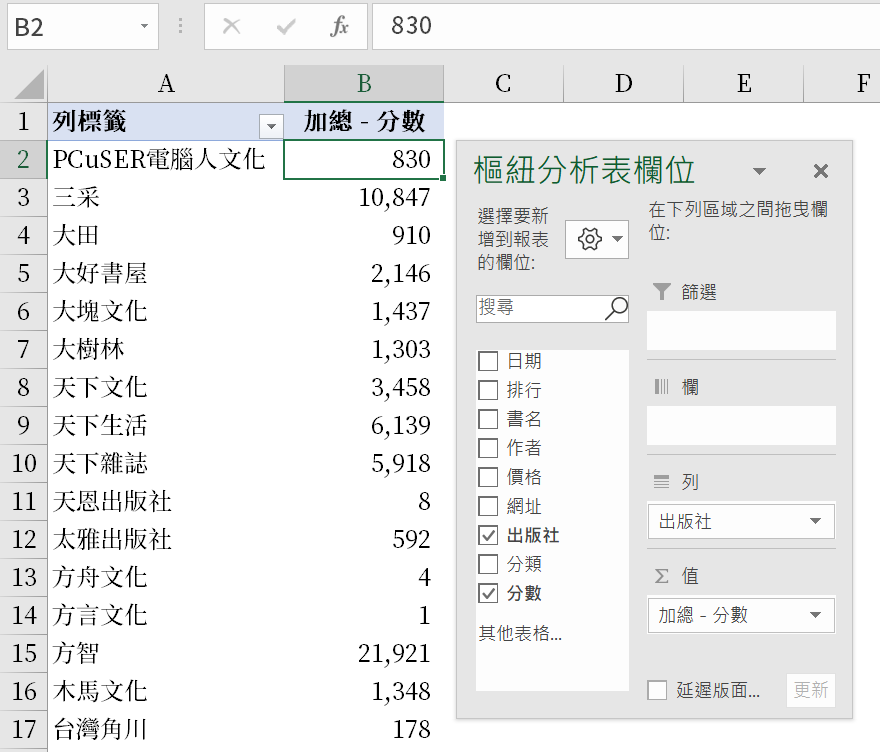Select cell with 三采

[x=166, y=198]
